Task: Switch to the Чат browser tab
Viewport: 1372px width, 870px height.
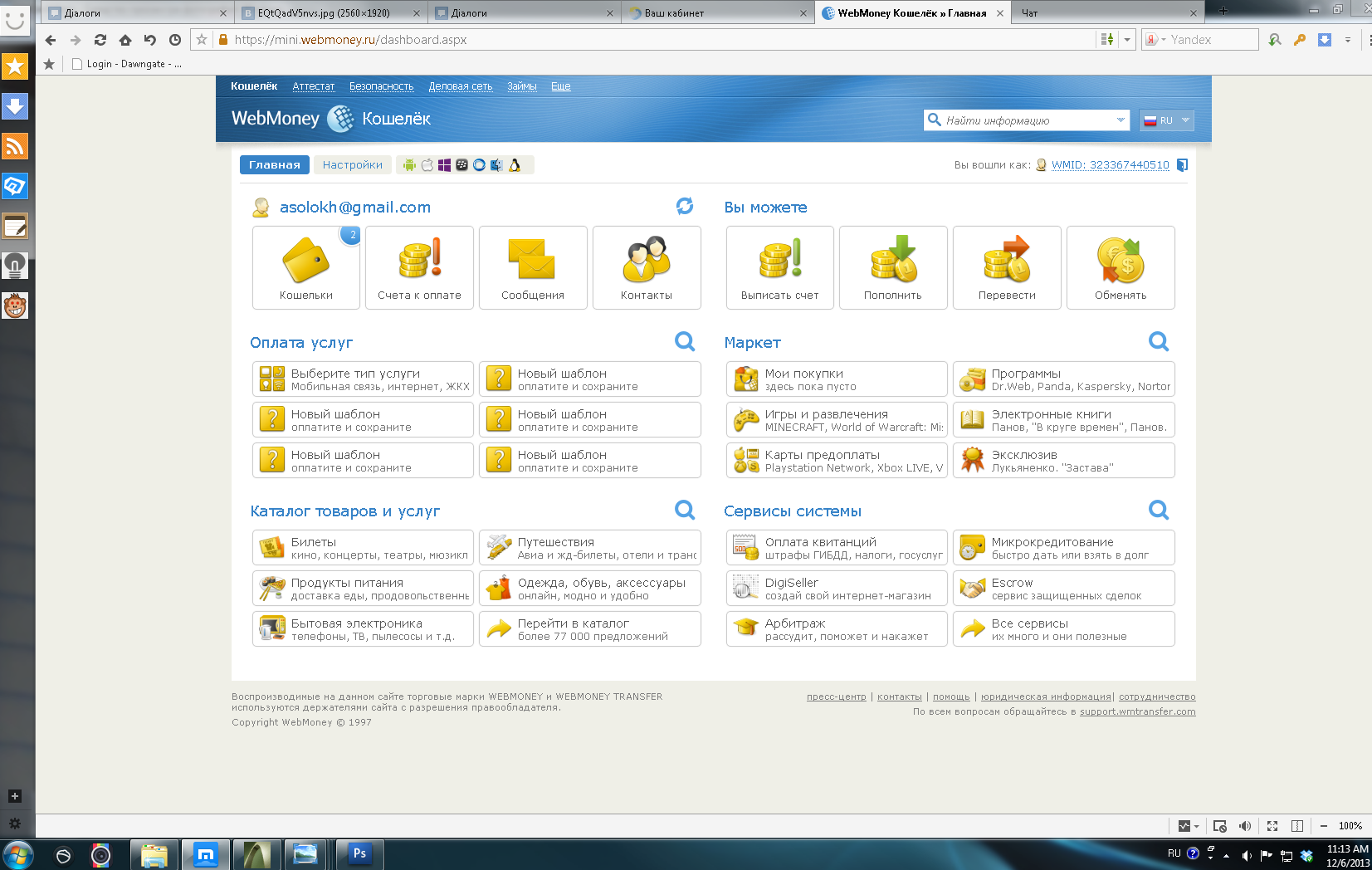Action: [x=1108, y=12]
